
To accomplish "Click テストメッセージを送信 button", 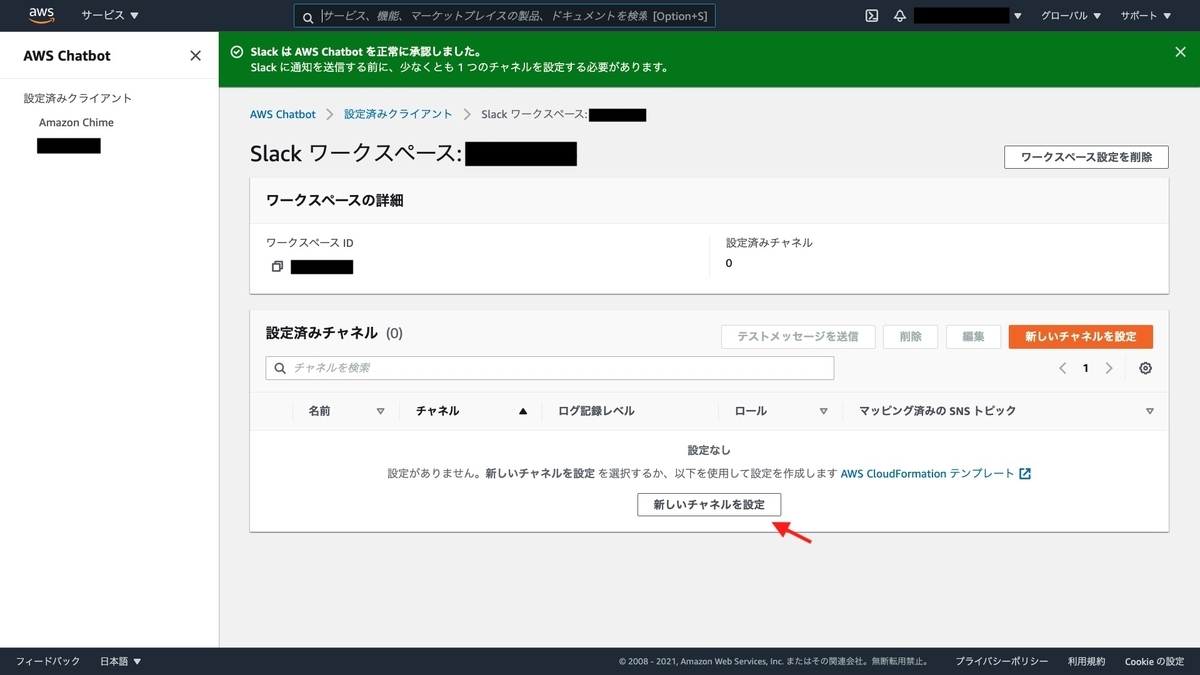I will 798,337.
